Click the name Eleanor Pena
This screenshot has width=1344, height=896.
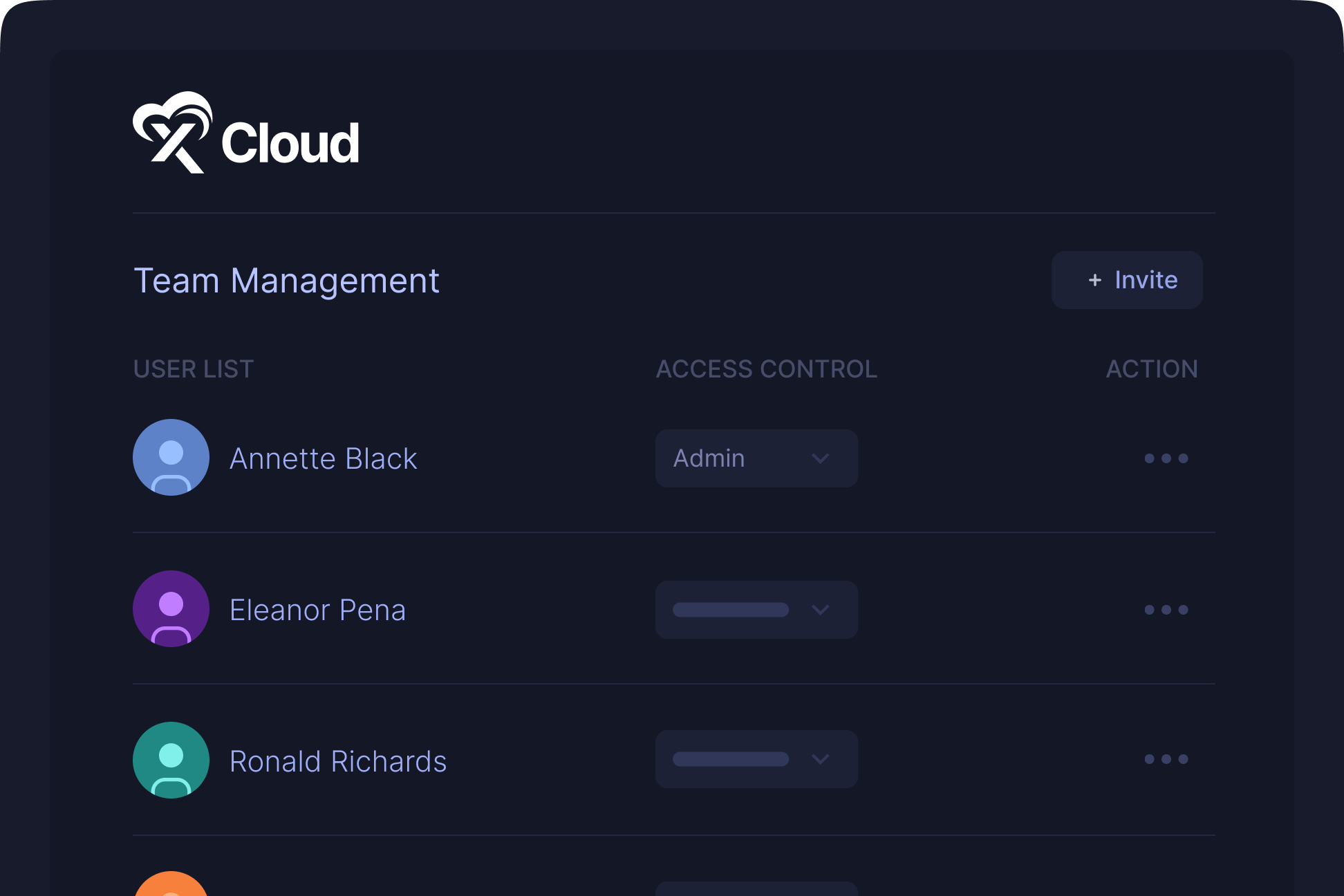(x=317, y=610)
